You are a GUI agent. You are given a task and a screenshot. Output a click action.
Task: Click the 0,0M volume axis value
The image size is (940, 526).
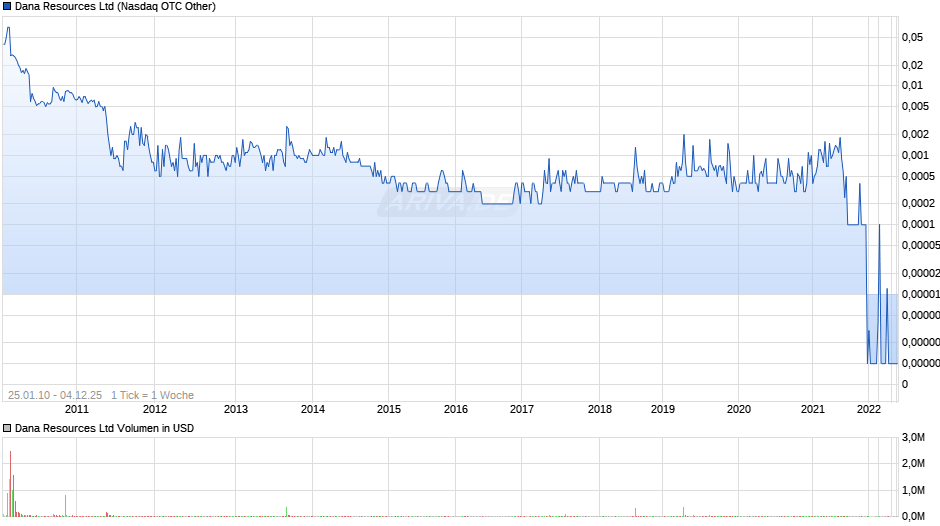pos(913,516)
